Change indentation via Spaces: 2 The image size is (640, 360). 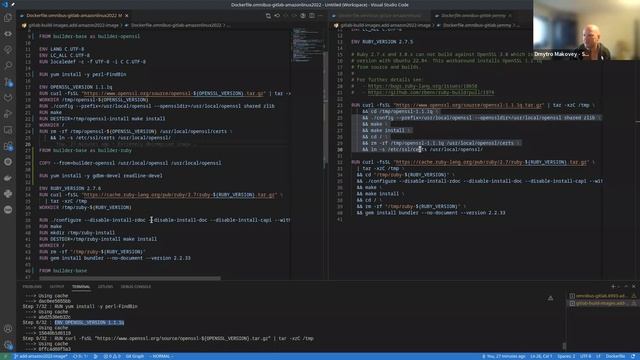566,356
